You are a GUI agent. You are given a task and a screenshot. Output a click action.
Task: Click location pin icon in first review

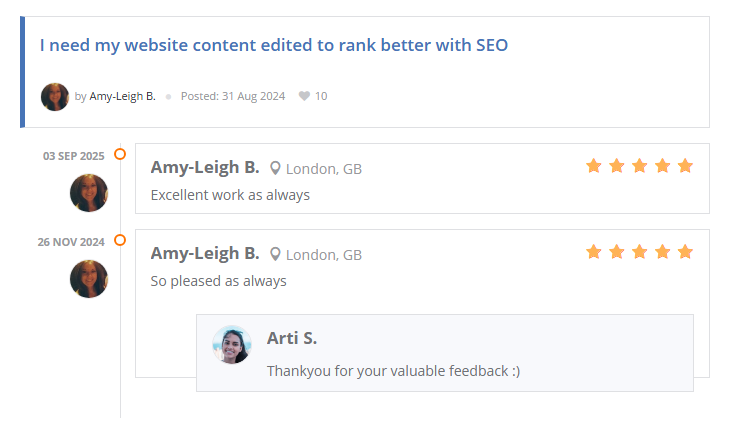click(276, 168)
